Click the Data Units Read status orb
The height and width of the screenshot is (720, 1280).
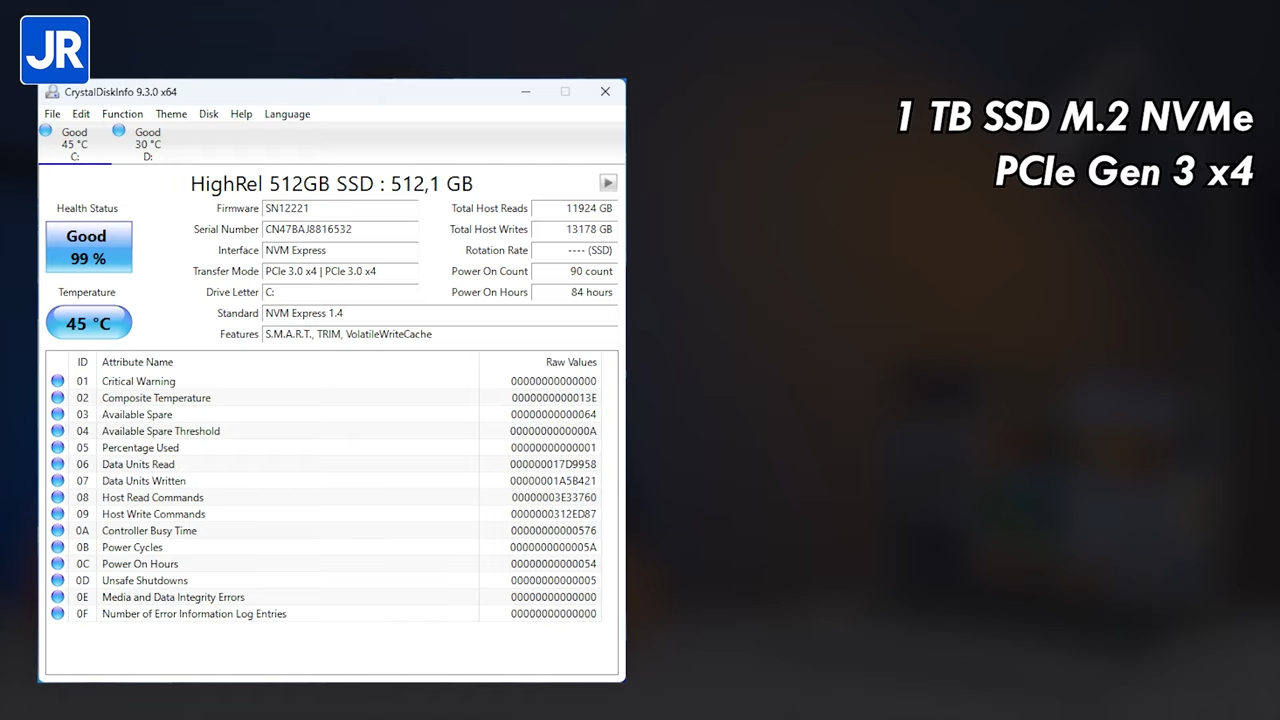58,464
